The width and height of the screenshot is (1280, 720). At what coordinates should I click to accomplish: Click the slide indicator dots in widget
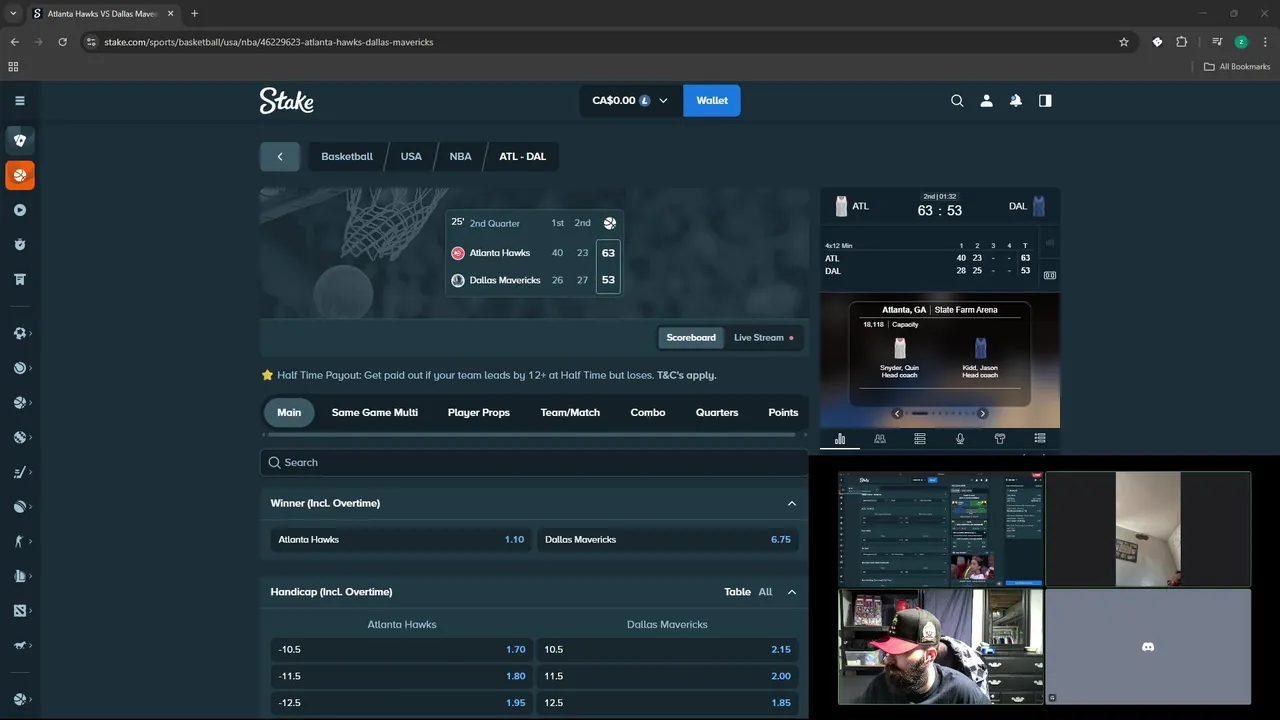pos(940,413)
